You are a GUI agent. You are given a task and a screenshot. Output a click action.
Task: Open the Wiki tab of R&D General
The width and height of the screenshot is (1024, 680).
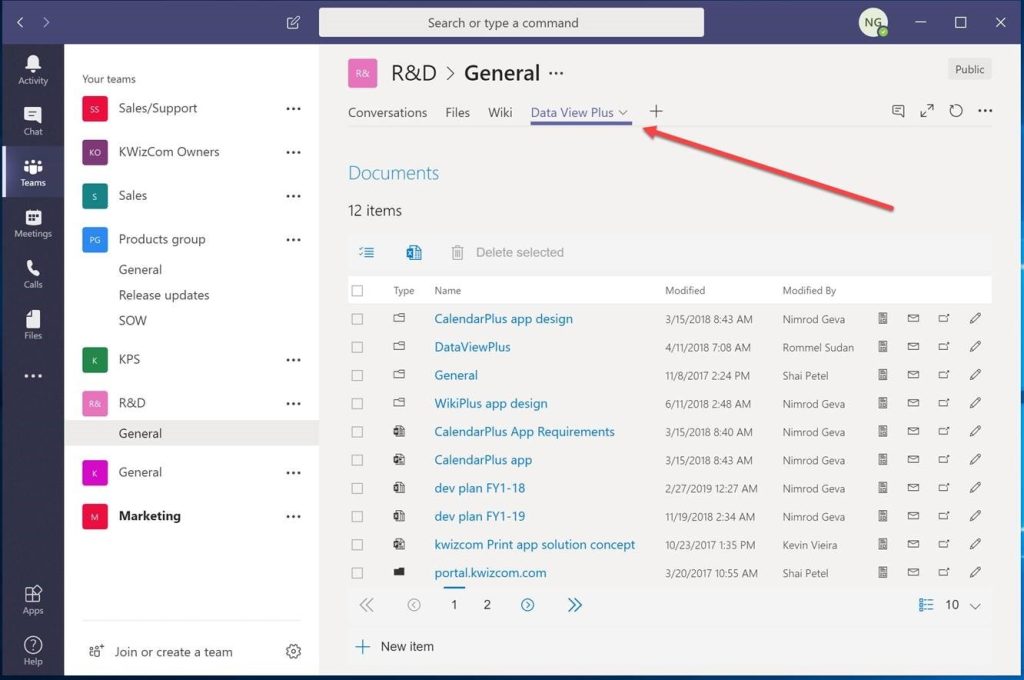pyautogui.click(x=500, y=112)
